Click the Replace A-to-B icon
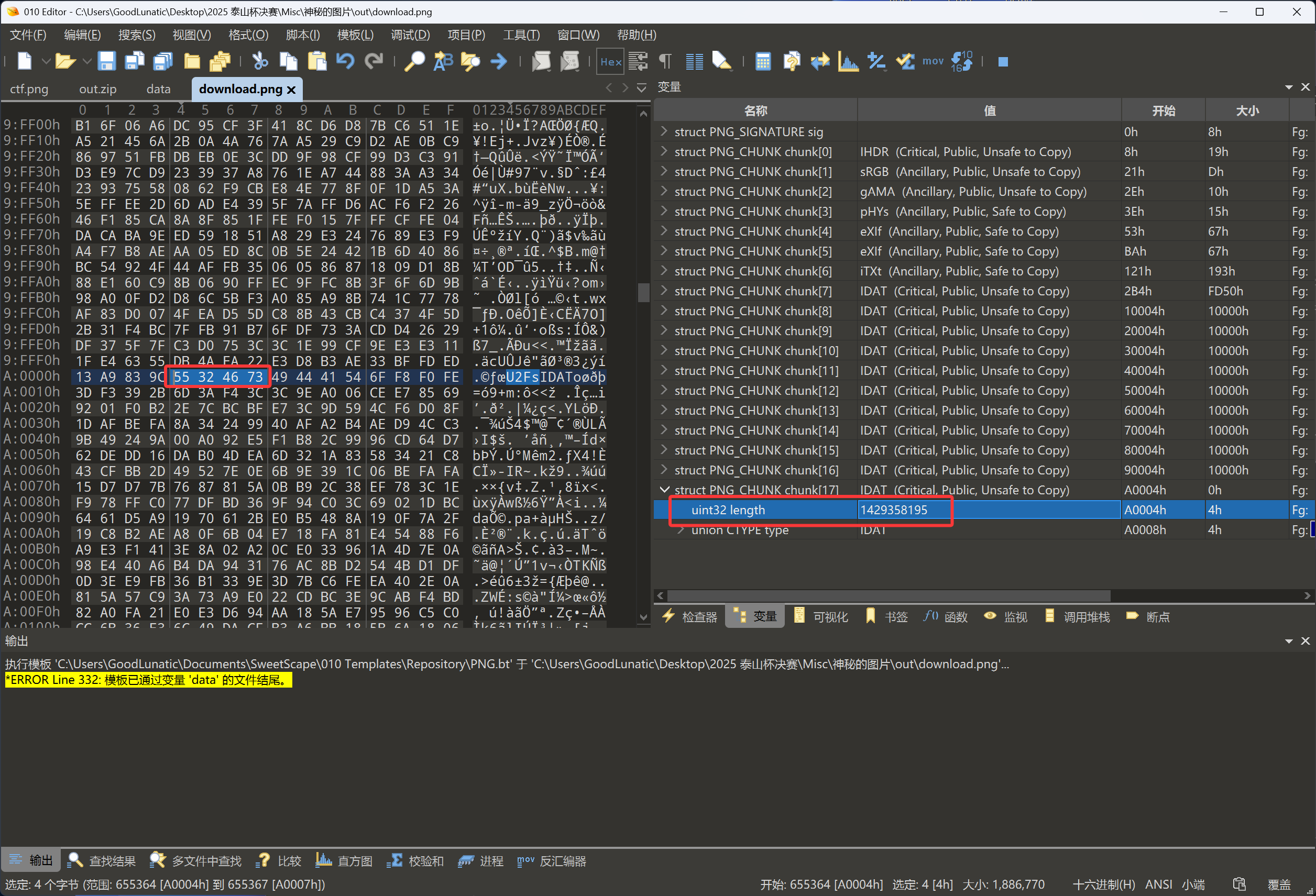Image resolution: width=1316 pixels, height=896 pixels. (443, 61)
